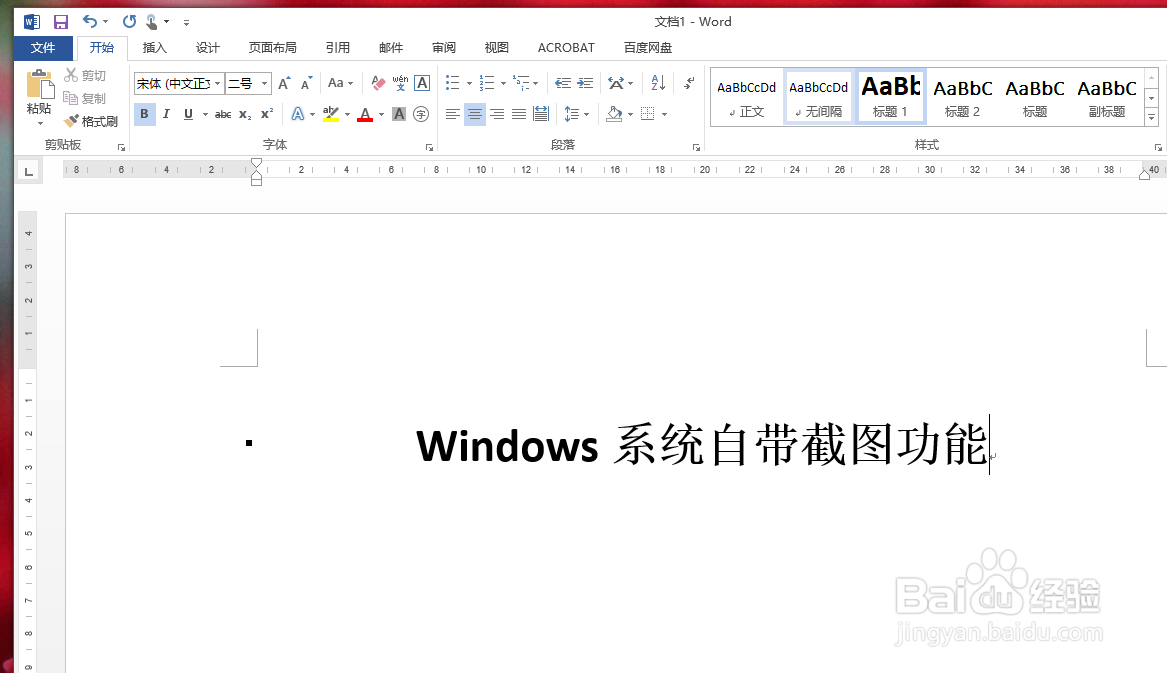Switch to the 设计 tab
Image resolution: width=1167 pixels, height=673 pixels.
pos(208,48)
